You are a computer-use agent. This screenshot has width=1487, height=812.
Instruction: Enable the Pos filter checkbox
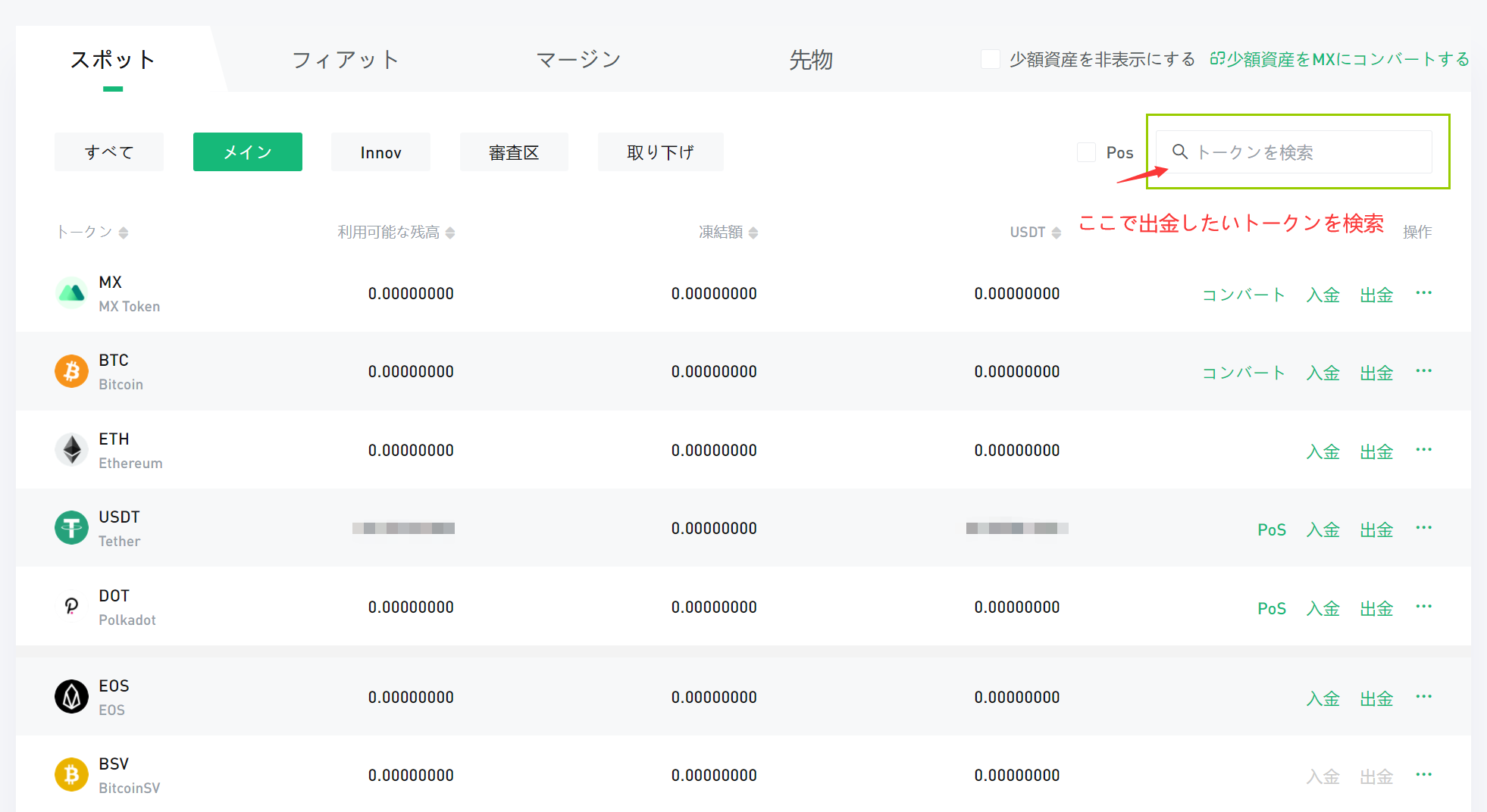pos(1086,152)
